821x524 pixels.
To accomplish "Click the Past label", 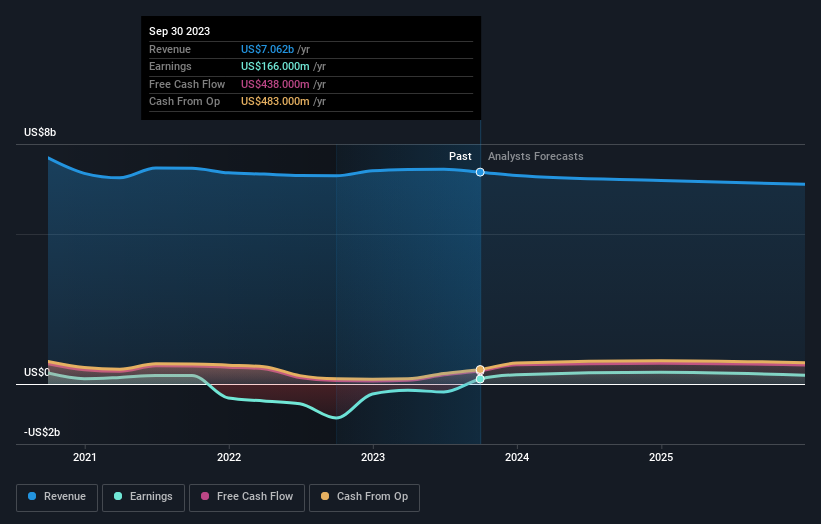I will (460, 156).
